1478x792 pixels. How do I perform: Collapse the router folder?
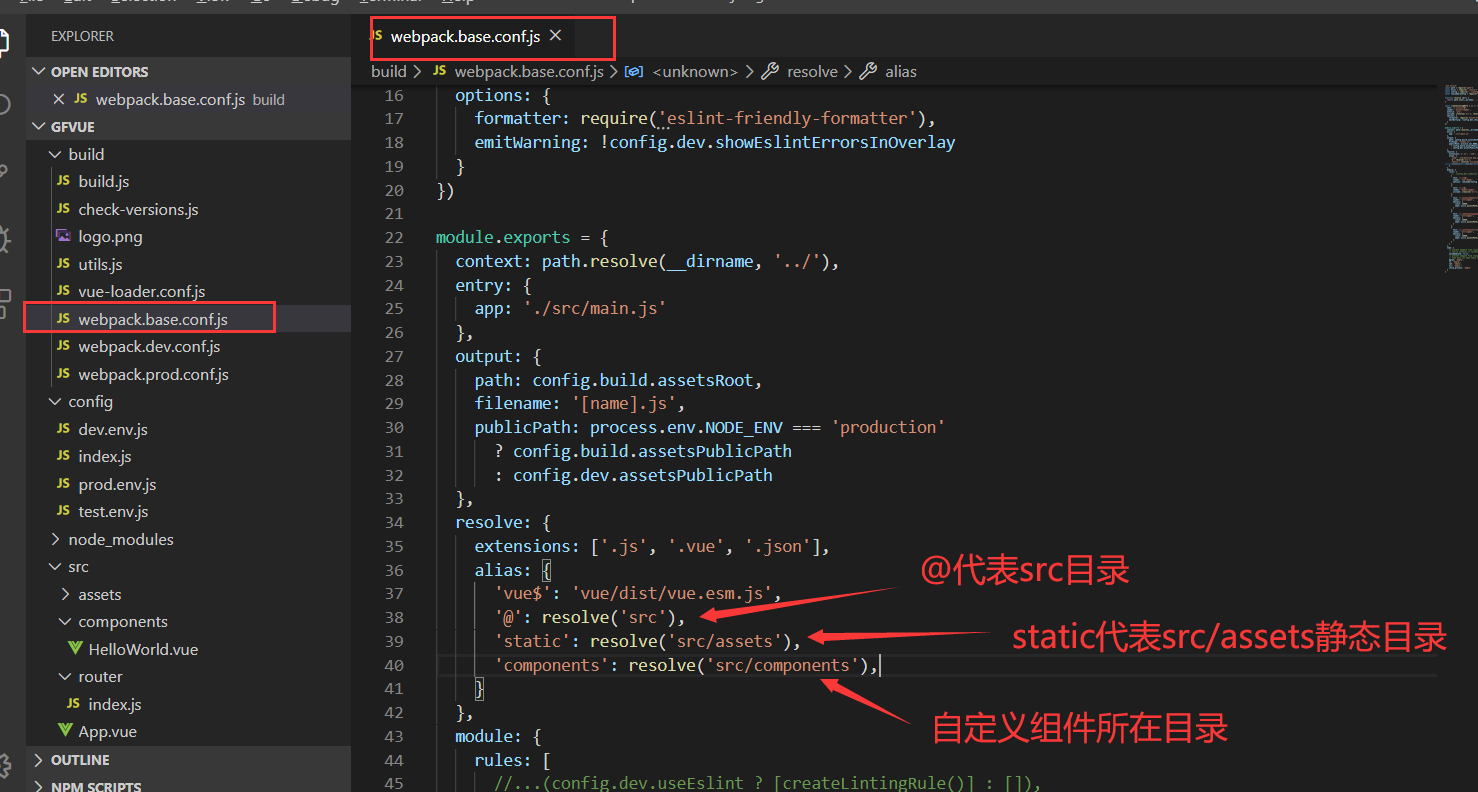pyautogui.click(x=65, y=676)
